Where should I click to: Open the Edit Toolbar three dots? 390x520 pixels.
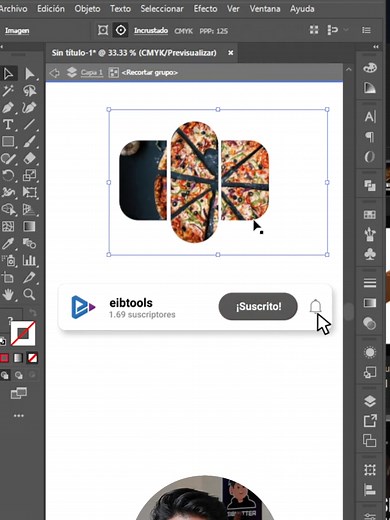tap(19, 416)
